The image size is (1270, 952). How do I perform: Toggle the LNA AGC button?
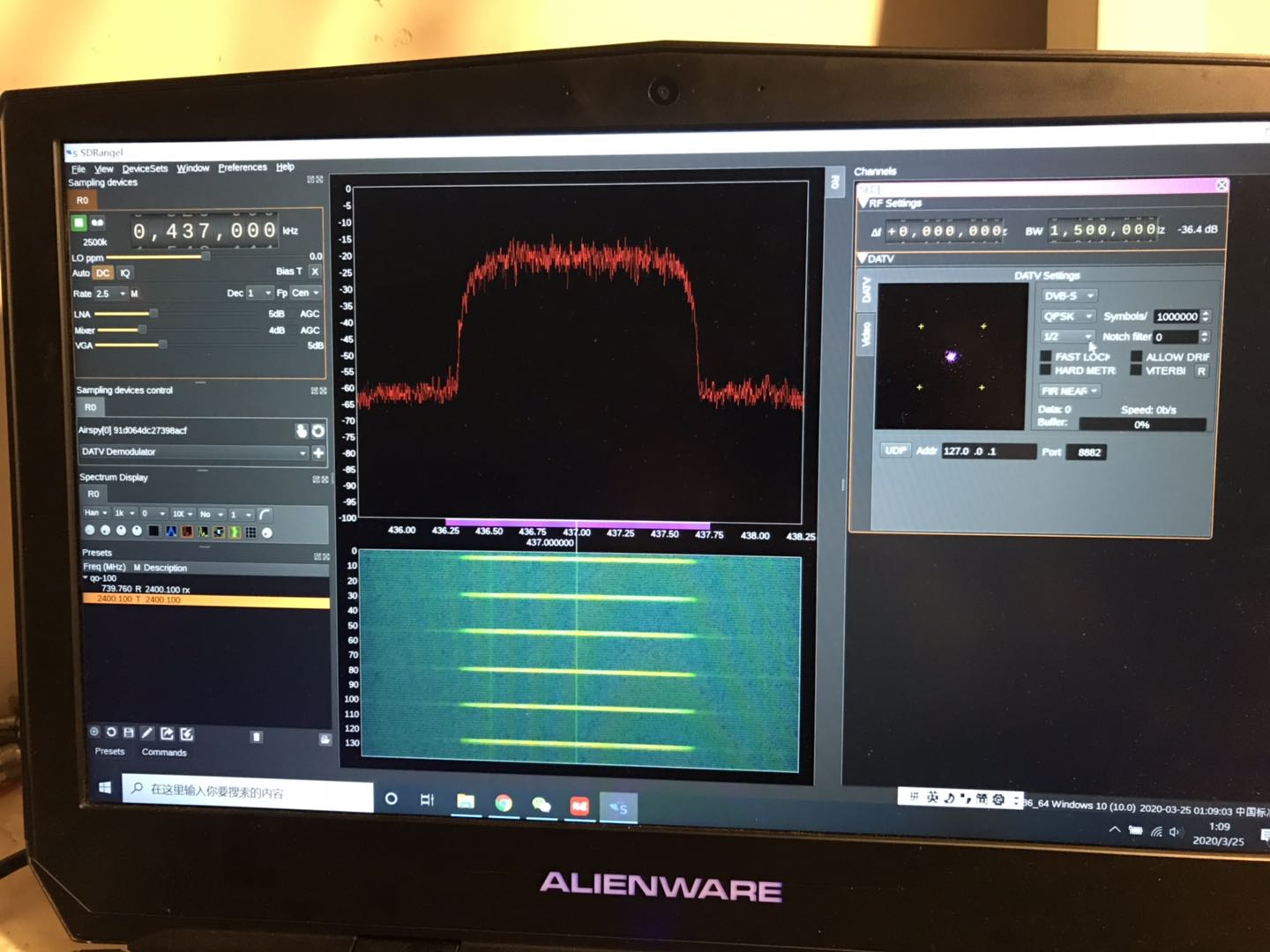click(310, 314)
